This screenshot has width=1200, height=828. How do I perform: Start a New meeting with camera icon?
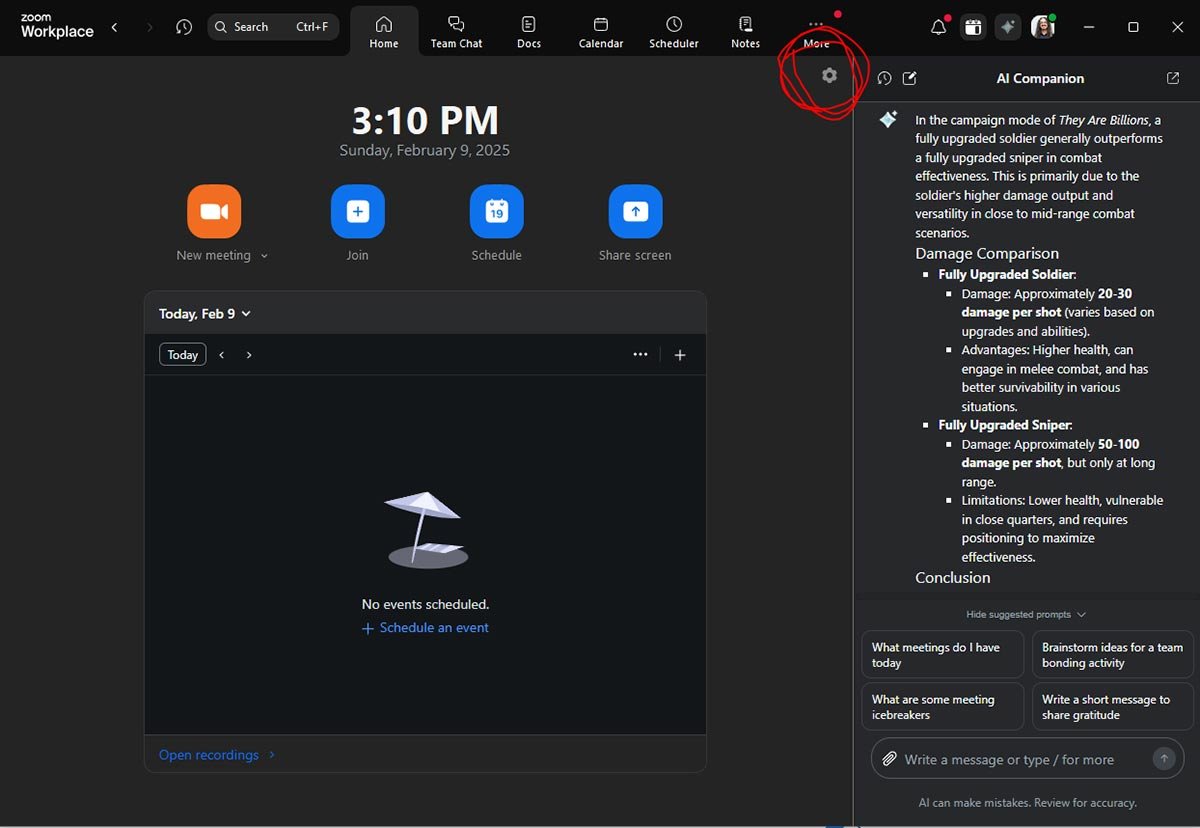pyautogui.click(x=214, y=211)
